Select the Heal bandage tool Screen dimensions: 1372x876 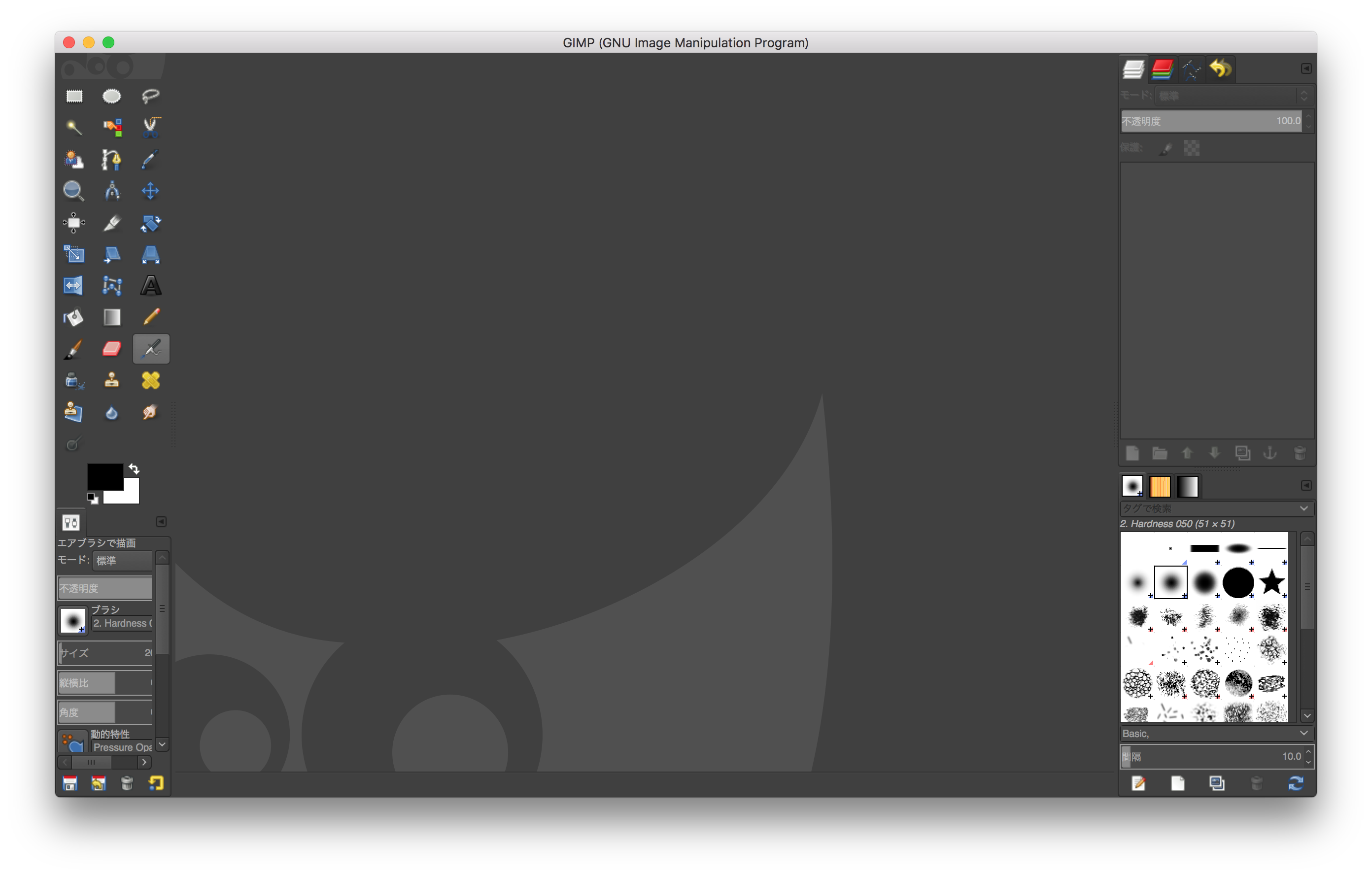tap(150, 380)
